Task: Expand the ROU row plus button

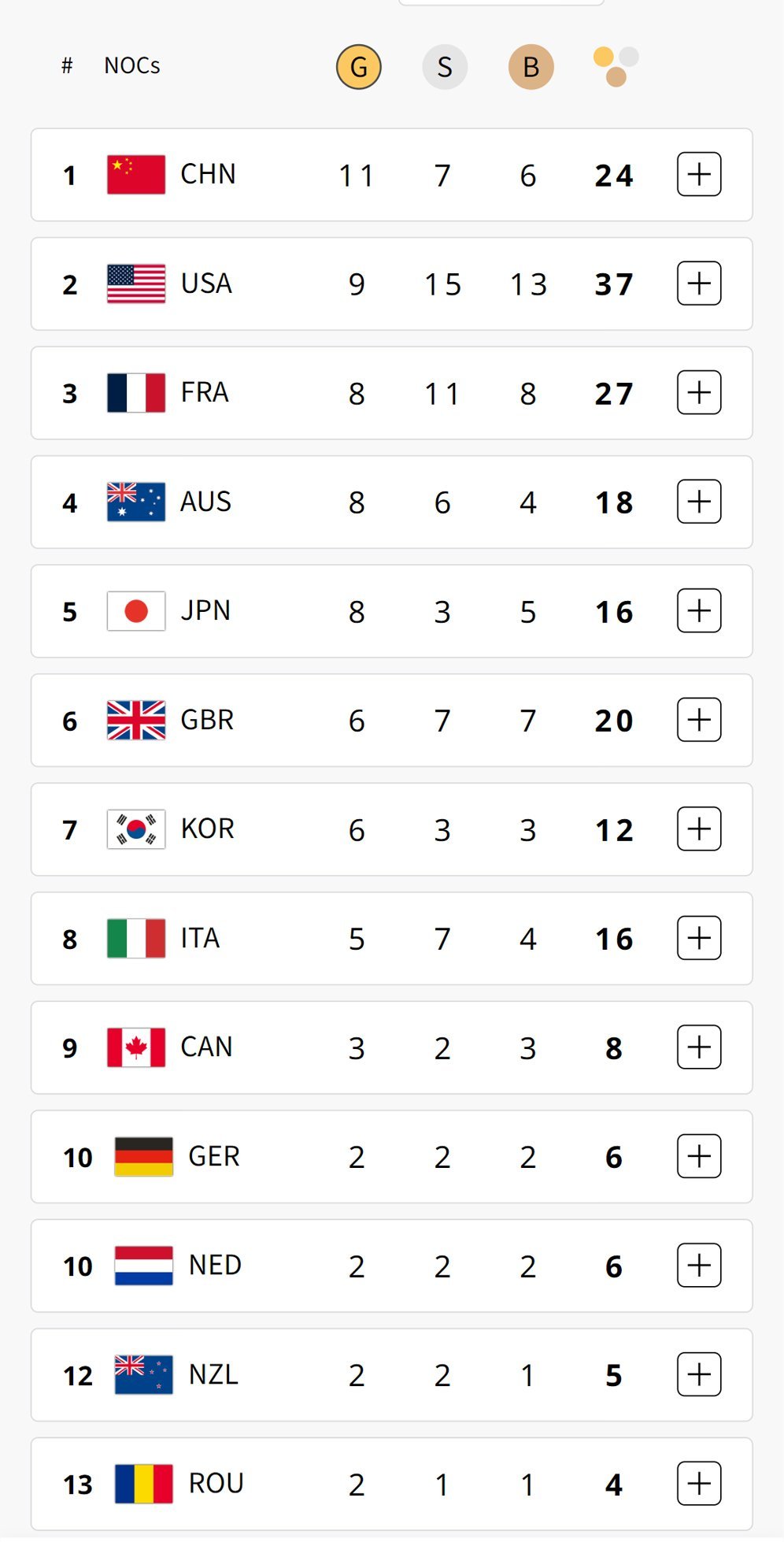Action: 699,1484
